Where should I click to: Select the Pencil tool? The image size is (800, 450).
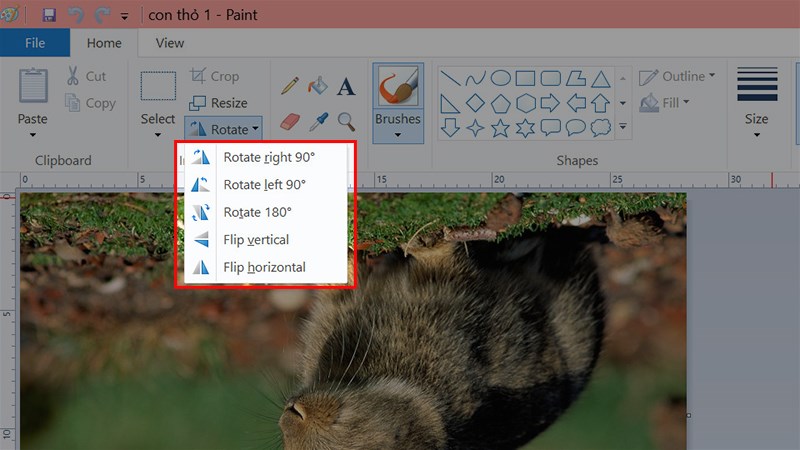(290, 86)
